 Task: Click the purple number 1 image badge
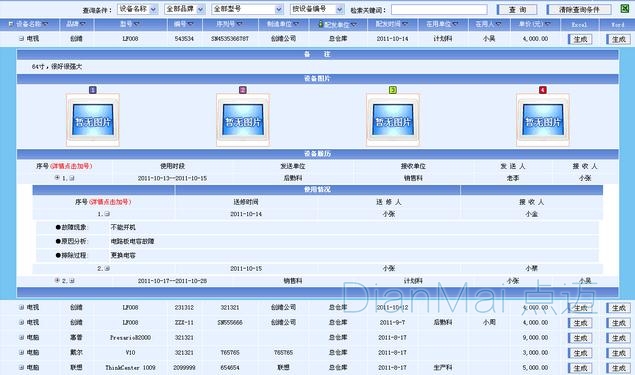pyautogui.click(x=93, y=90)
